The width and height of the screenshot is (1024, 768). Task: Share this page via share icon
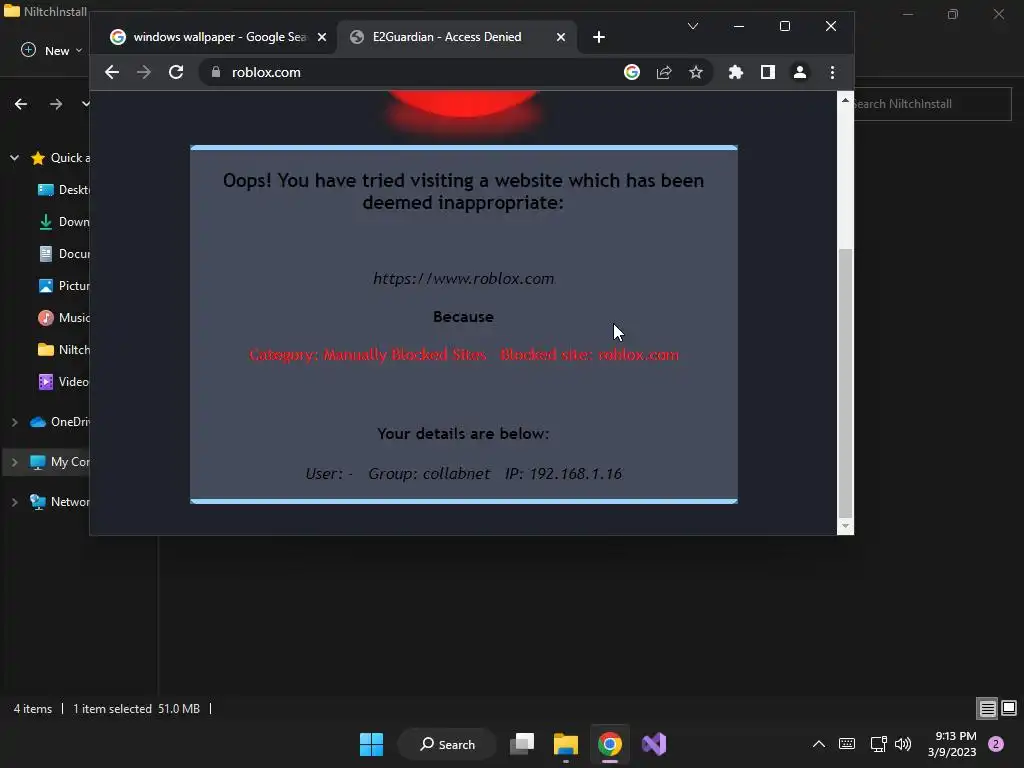coord(664,72)
